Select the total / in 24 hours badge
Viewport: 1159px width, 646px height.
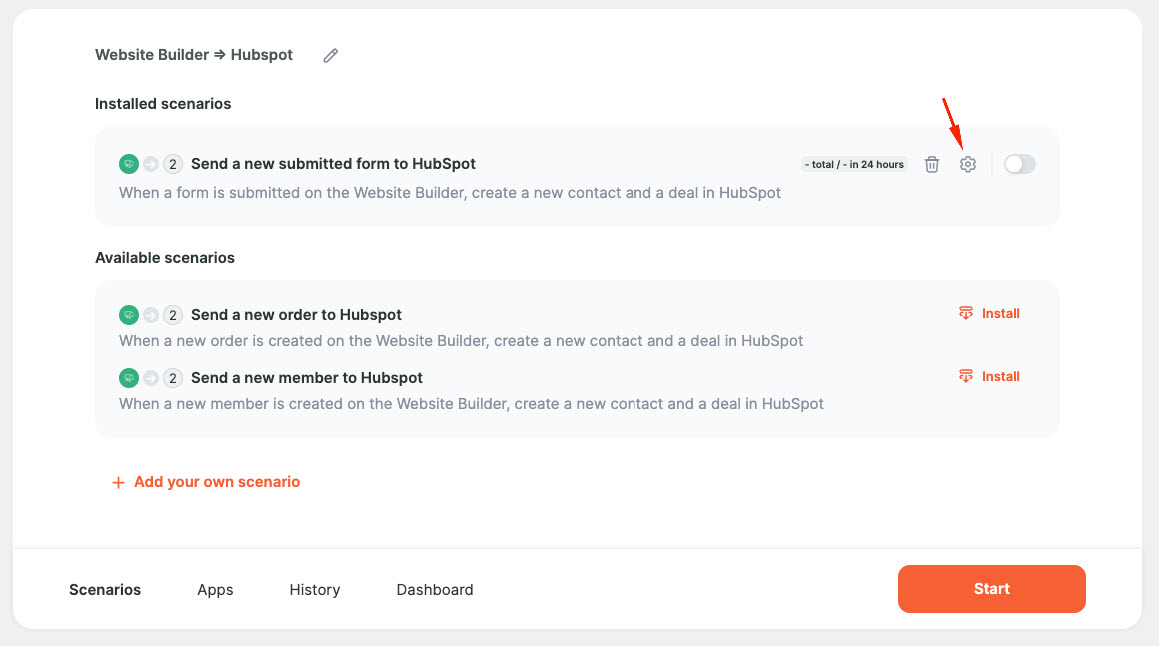(x=854, y=164)
